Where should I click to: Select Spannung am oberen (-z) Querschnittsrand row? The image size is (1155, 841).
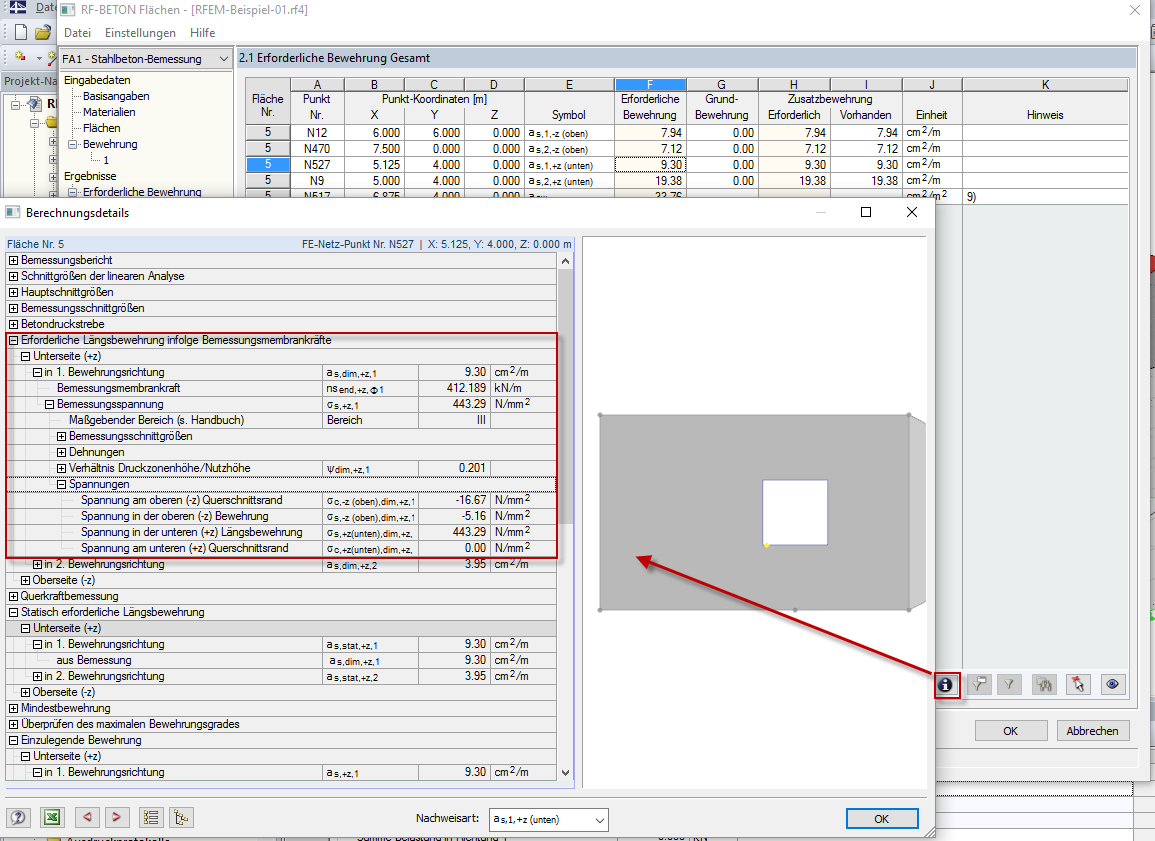click(280, 500)
